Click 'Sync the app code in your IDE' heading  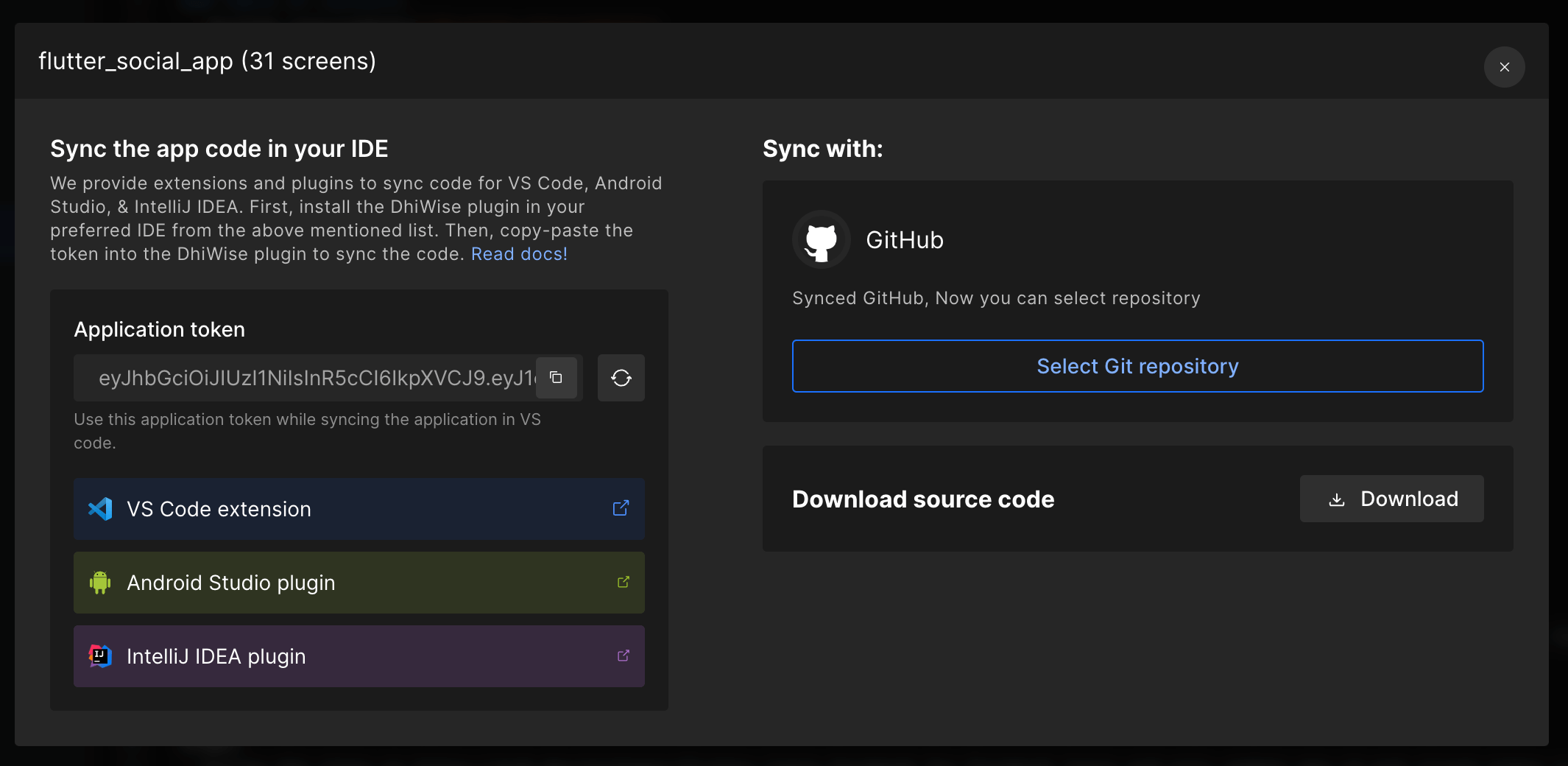[x=219, y=149]
